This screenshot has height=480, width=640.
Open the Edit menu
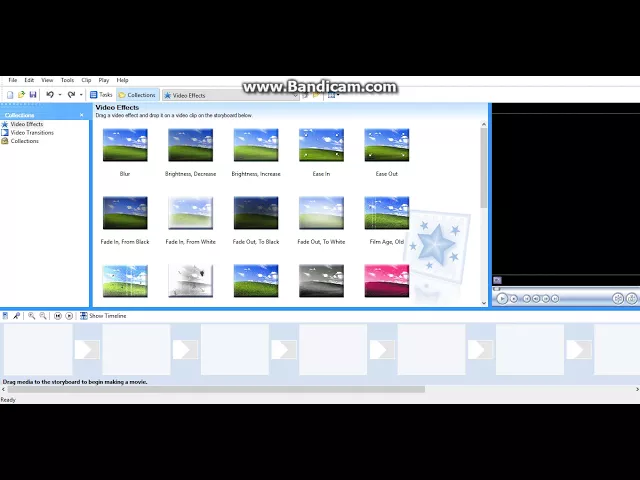pyautogui.click(x=29, y=80)
